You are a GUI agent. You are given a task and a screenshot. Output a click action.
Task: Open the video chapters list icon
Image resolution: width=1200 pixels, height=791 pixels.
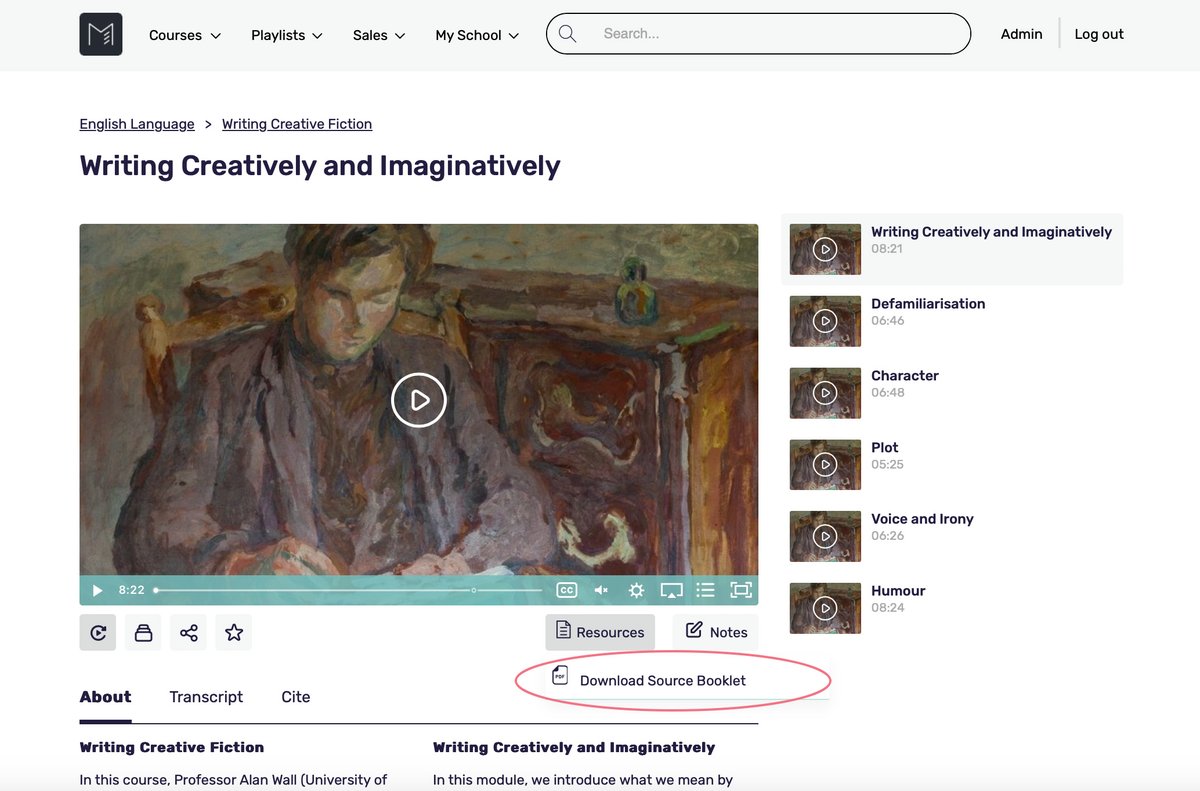[x=705, y=590]
